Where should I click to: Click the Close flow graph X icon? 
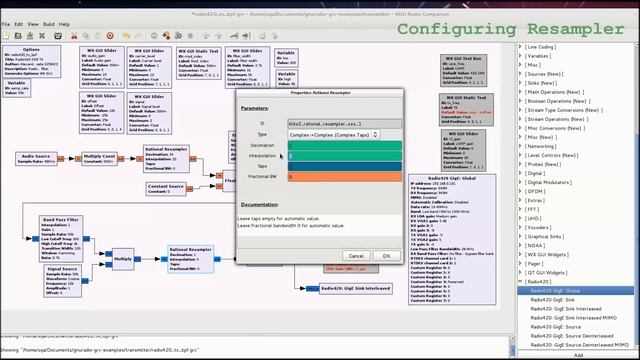42,36
